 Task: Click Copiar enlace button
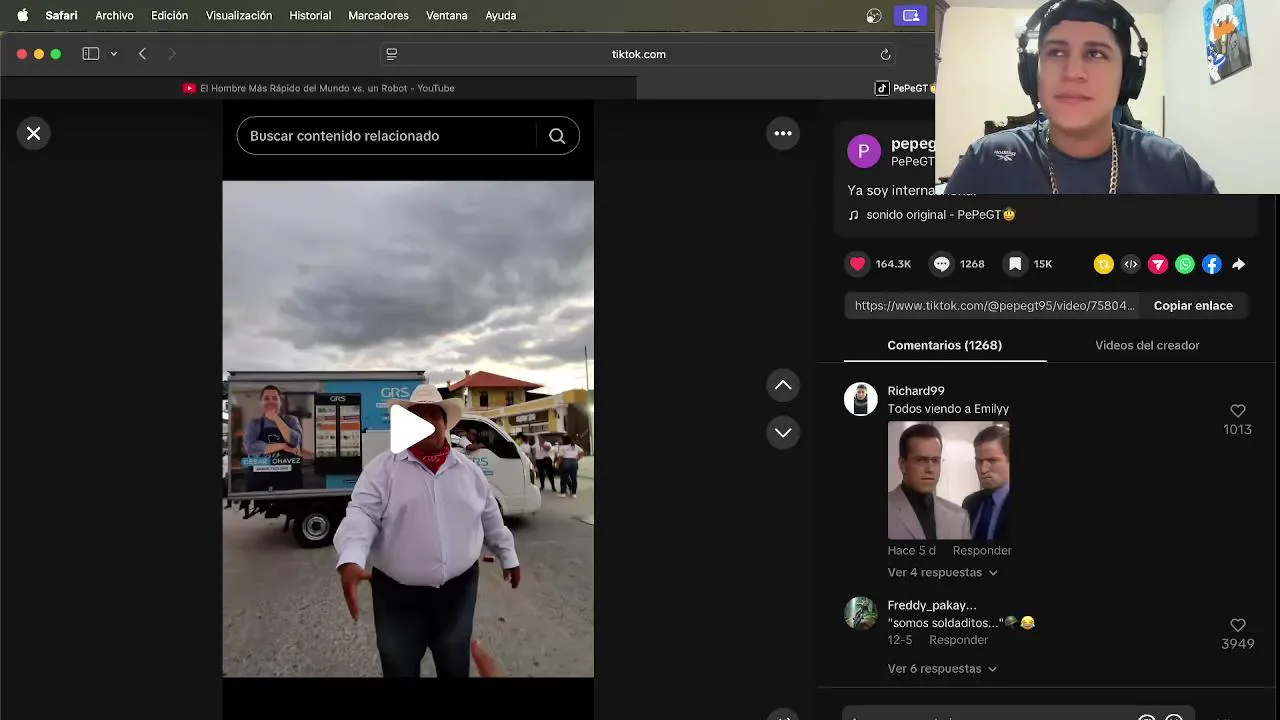pos(1193,306)
